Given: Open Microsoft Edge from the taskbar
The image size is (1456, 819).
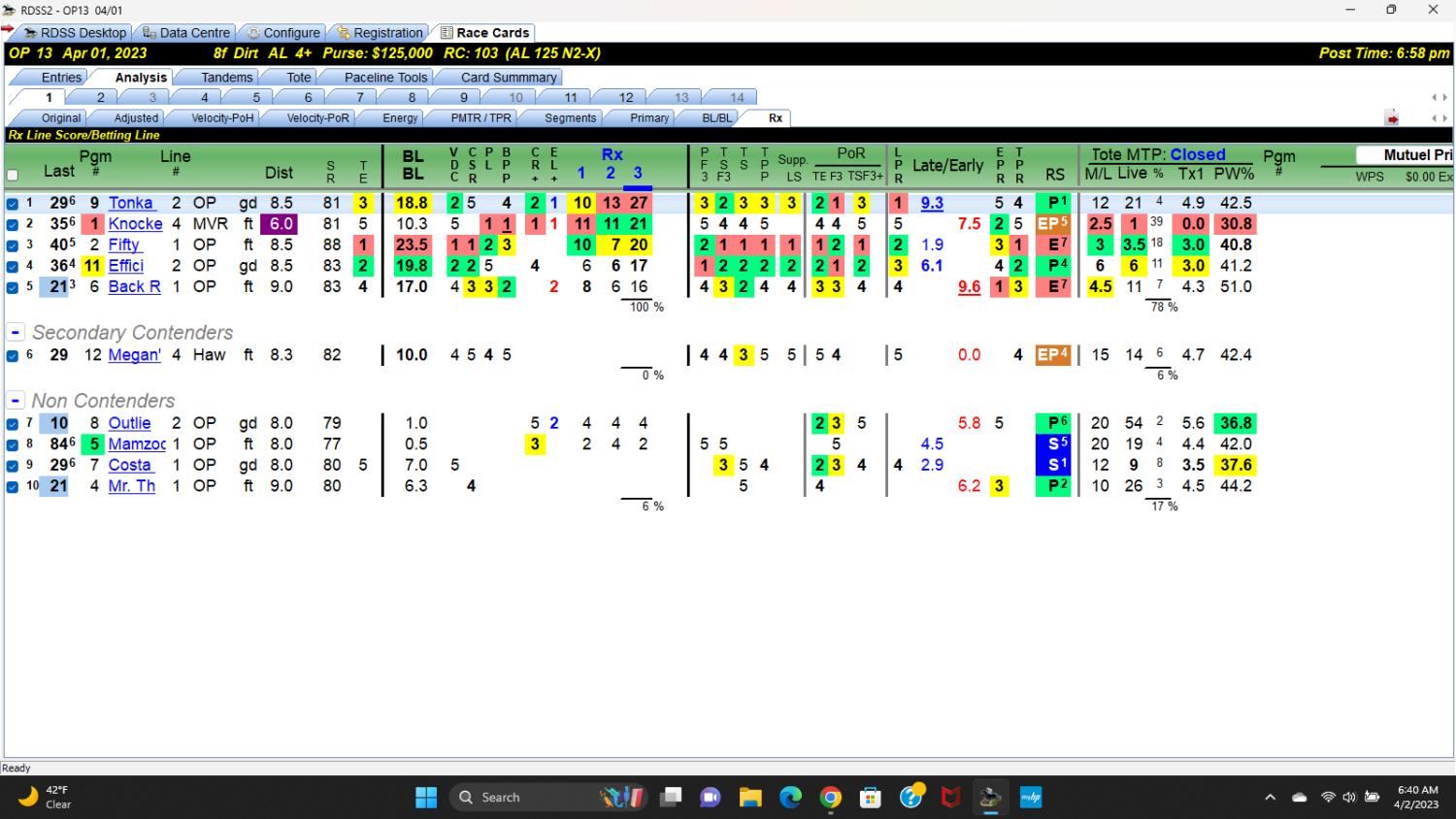Looking at the screenshot, I should point(790,798).
